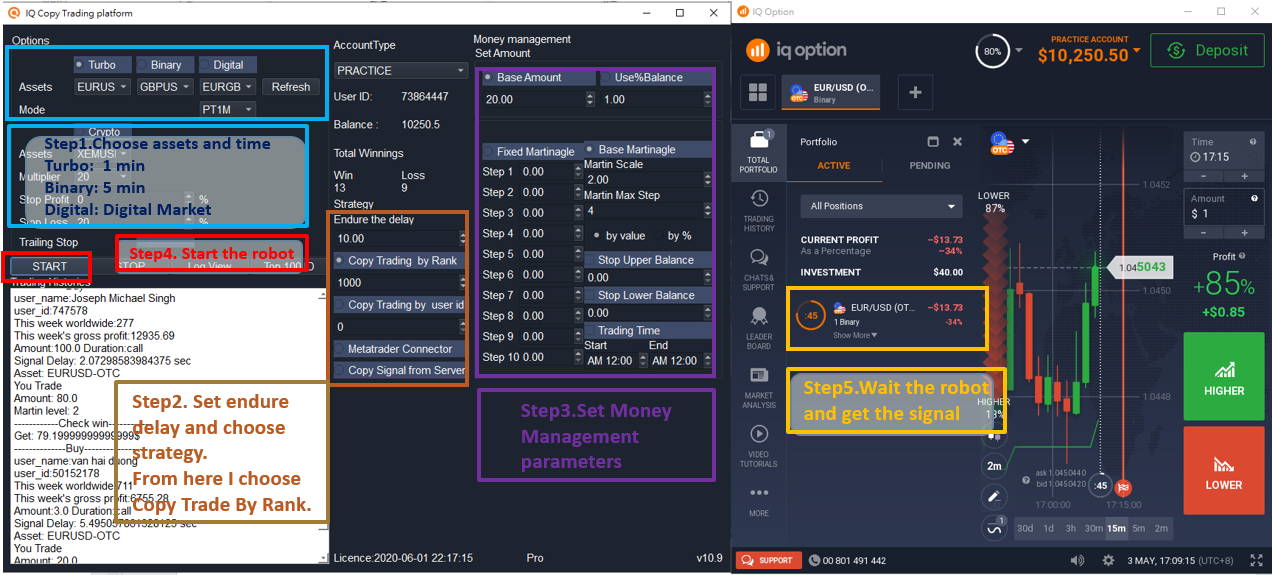Open Practice Account balance dropdown
The height and width of the screenshot is (575, 1272).
click(1089, 50)
